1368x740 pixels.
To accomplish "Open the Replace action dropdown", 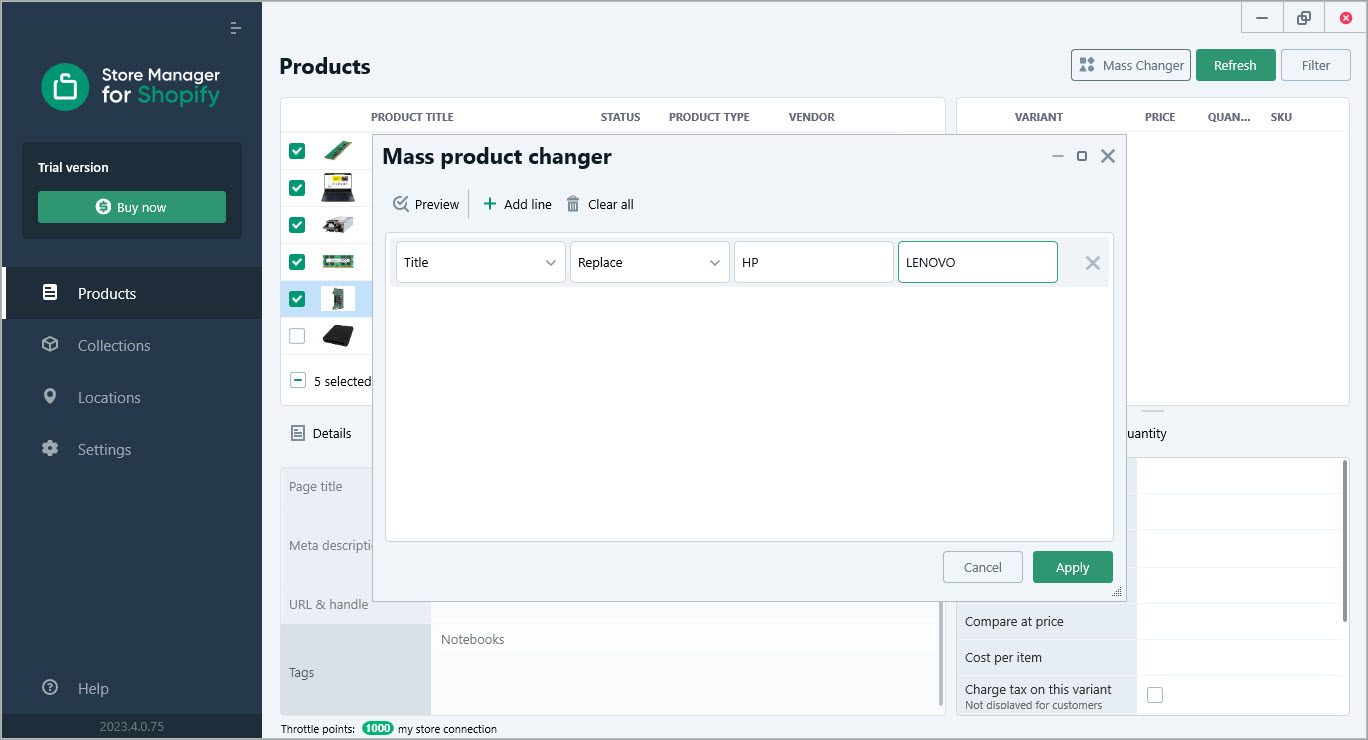I will tap(650, 262).
